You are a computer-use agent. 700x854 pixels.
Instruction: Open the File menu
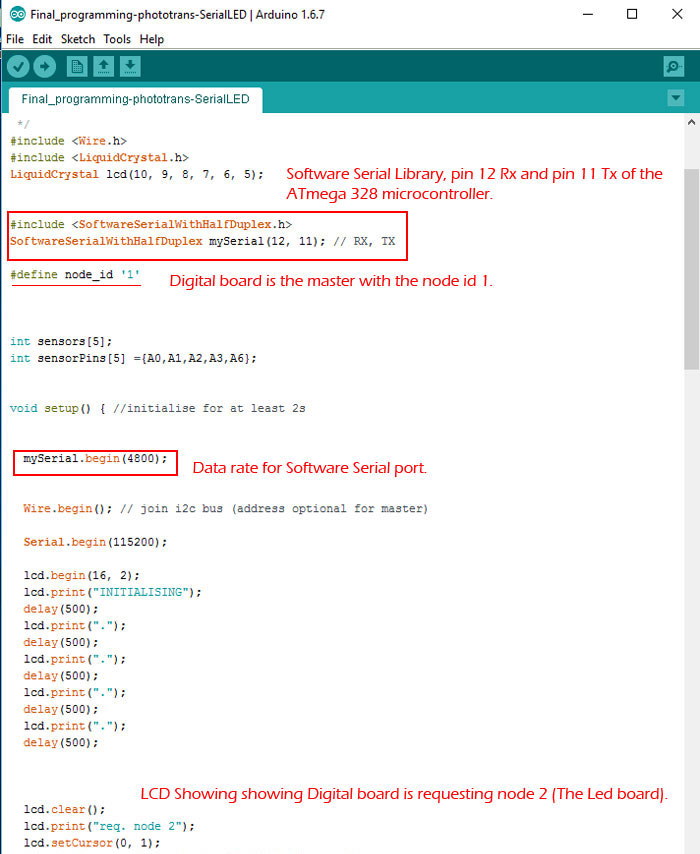[15, 39]
